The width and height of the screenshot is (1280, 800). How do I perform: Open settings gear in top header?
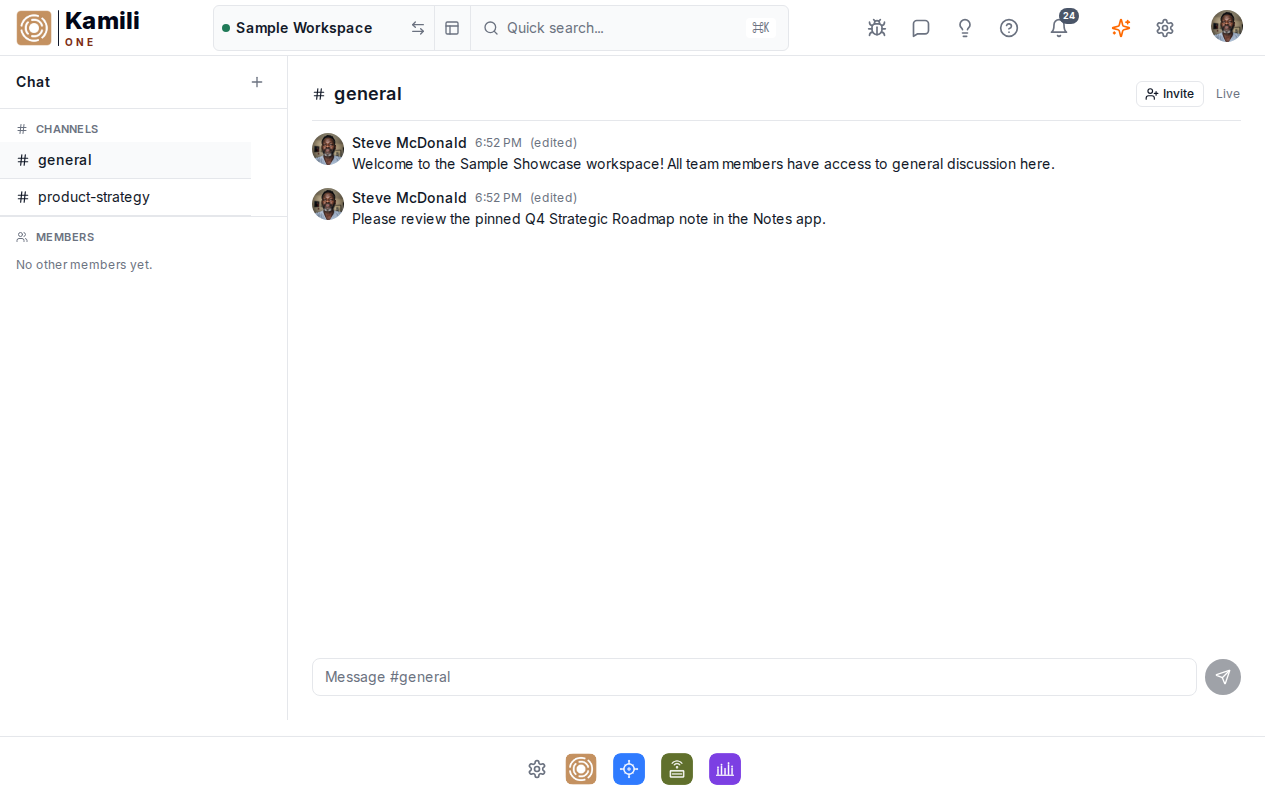pyautogui.click(x=1165, y=28)
